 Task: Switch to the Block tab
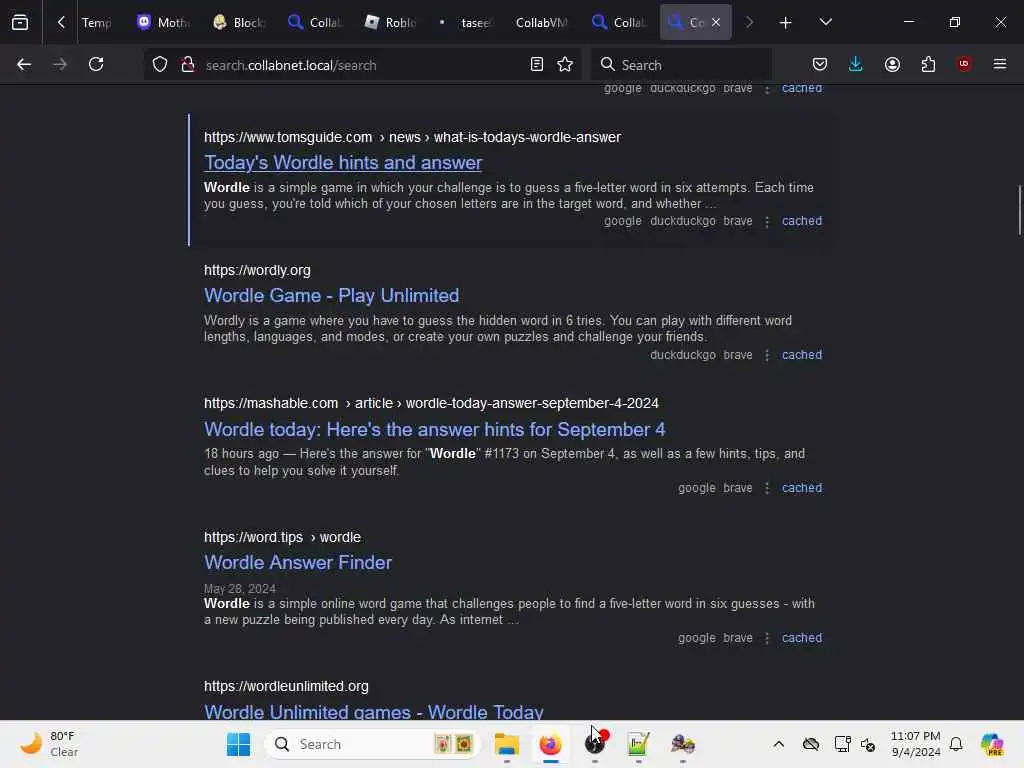[x=239, y=23]
